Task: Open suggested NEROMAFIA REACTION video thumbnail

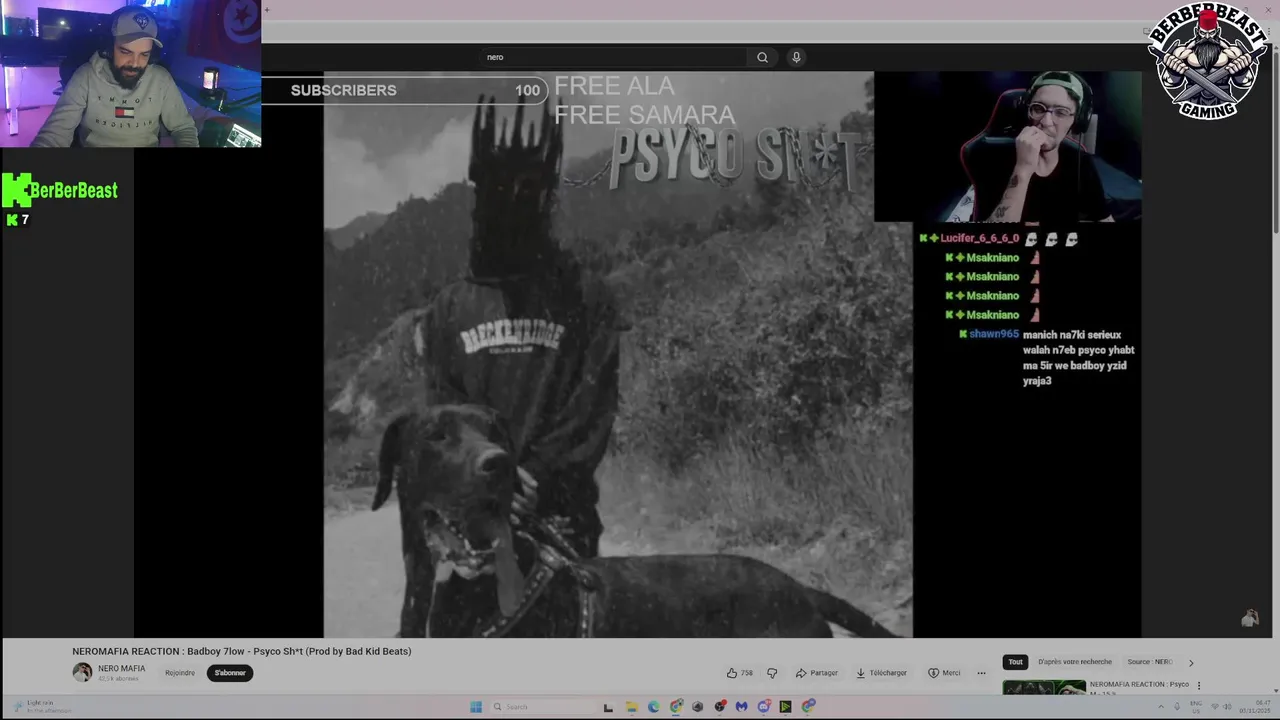Action: click(x=1044, y=687)
